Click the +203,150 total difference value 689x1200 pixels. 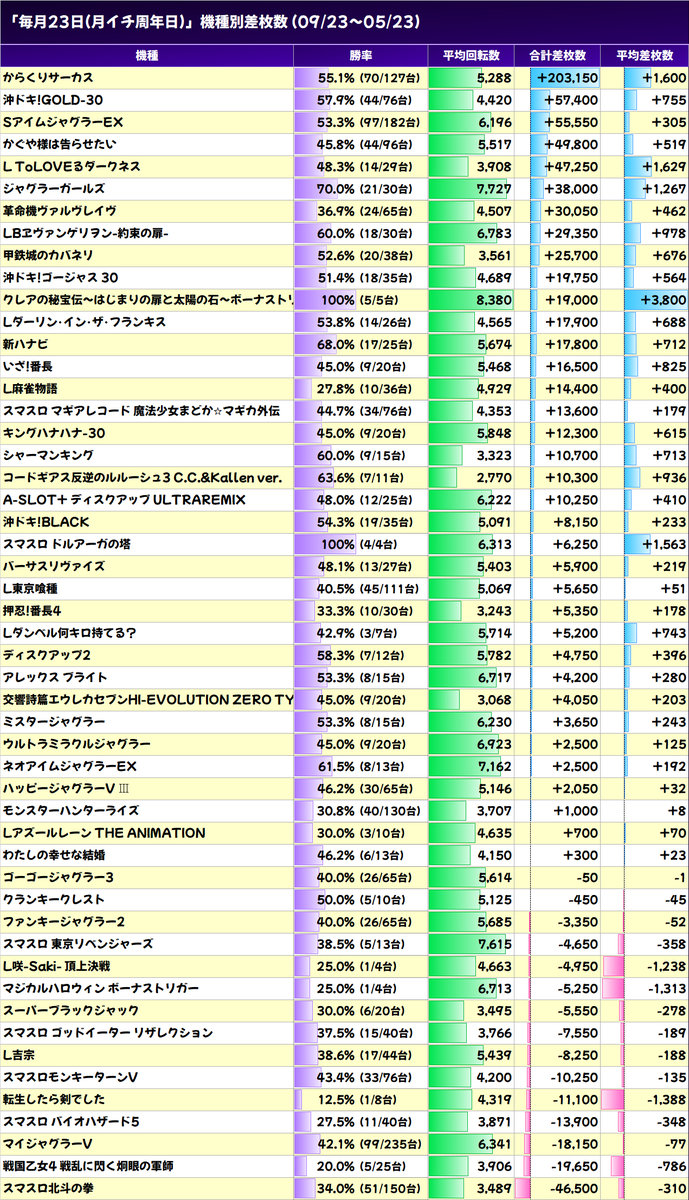point(567,78)
